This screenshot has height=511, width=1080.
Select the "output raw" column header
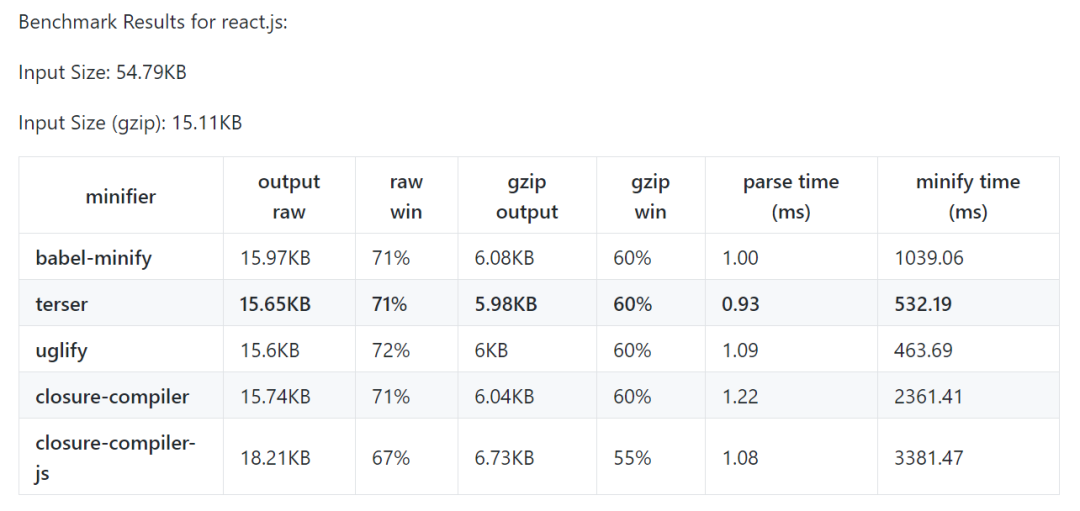(x=289, y=196)
